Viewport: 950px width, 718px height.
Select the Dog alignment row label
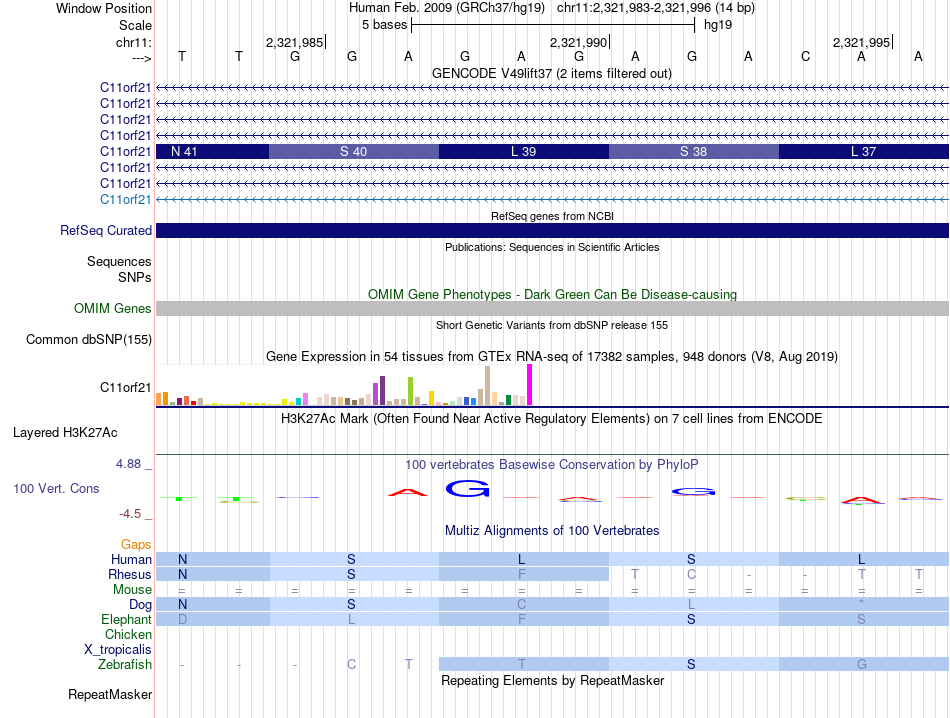141,605
